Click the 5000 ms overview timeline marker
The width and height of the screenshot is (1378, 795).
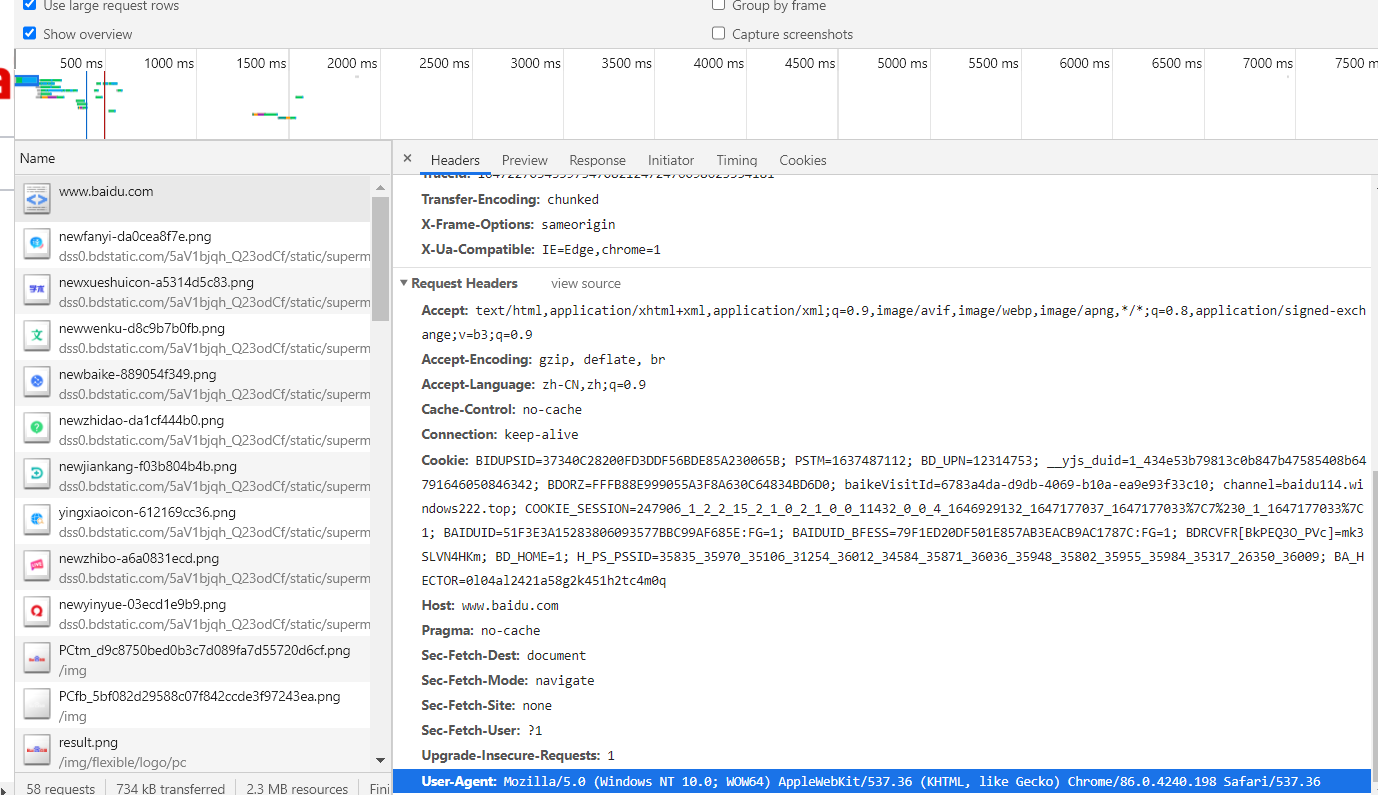pyautogui.click(x=903, y=63)
